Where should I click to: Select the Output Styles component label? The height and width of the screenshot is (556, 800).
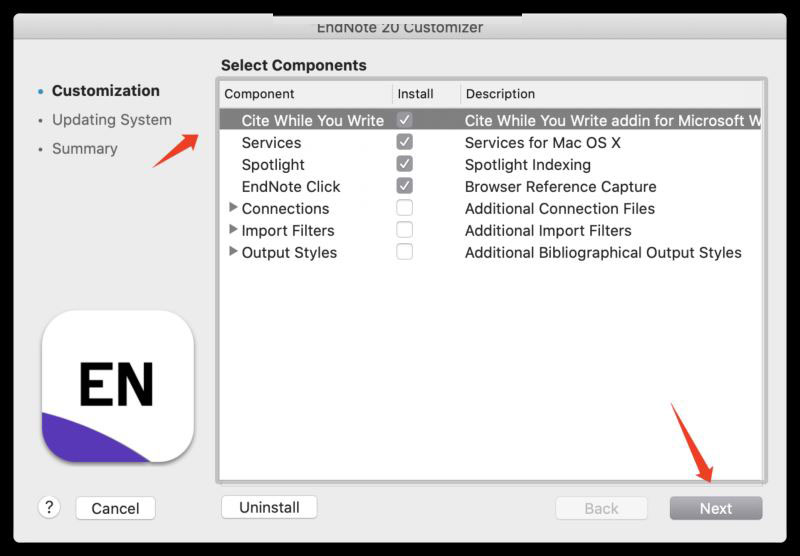pyautogui.click(x=289, y=252)
